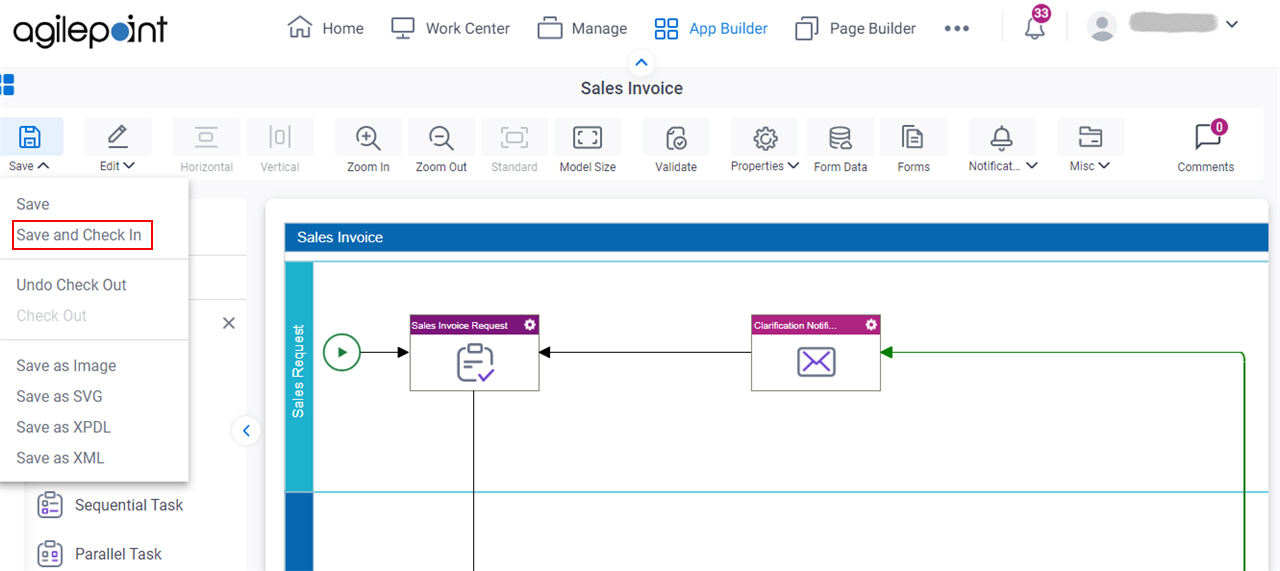1280x571 pixels.
Task: Click the Save floppy disk icon
Action: pyautogui.click(x=30, y=137)
